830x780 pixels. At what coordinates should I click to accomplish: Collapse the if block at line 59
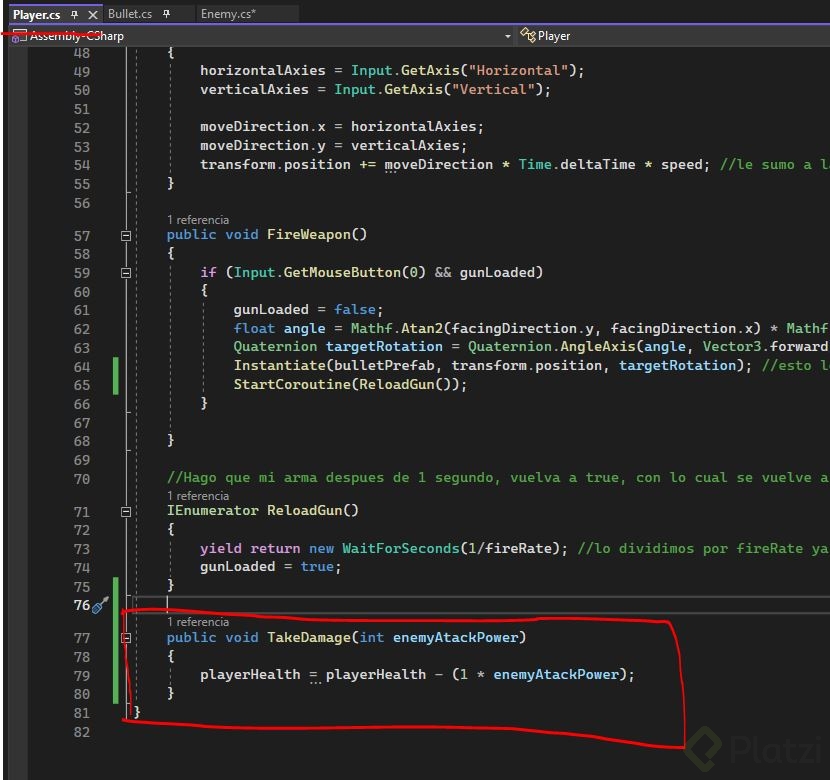pos(126,273)
